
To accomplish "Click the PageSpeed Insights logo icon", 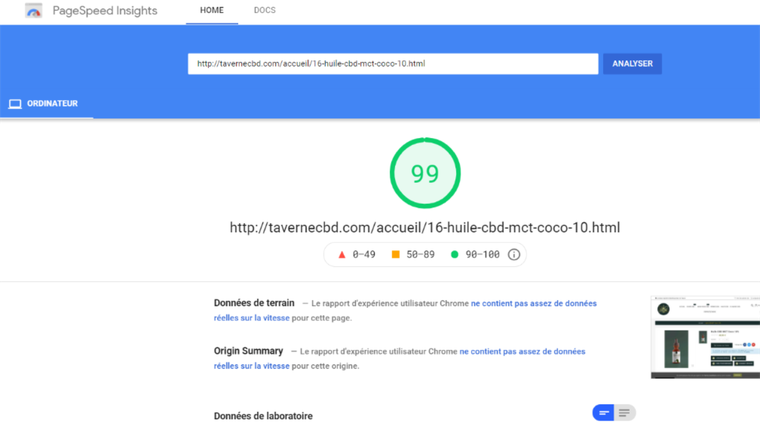I will tap(33, 11).
